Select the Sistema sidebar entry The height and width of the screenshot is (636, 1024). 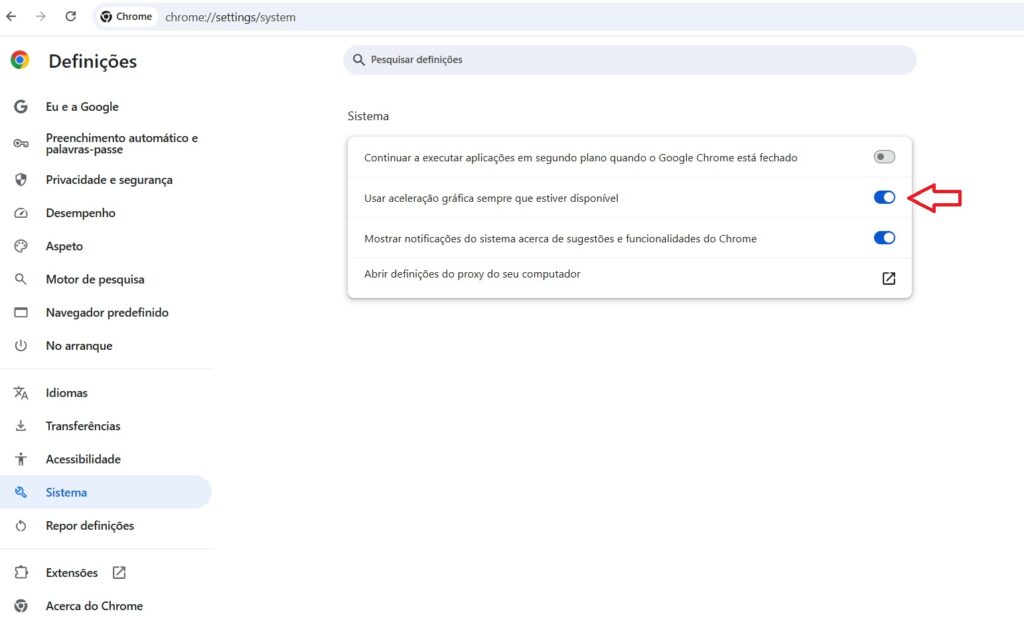pyautogui.click(x=66, y=492)
